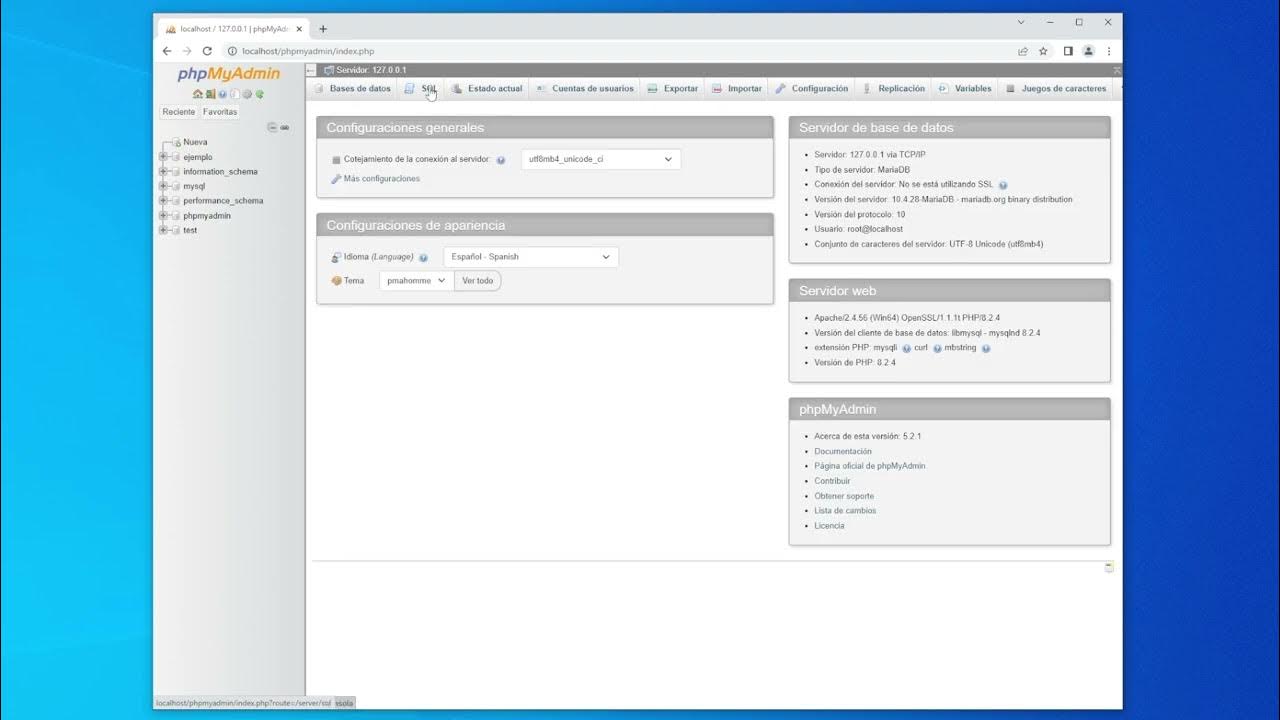Open Idioma language dropdown
Viewport: 1280px width, 720px height.
point(531,257)
